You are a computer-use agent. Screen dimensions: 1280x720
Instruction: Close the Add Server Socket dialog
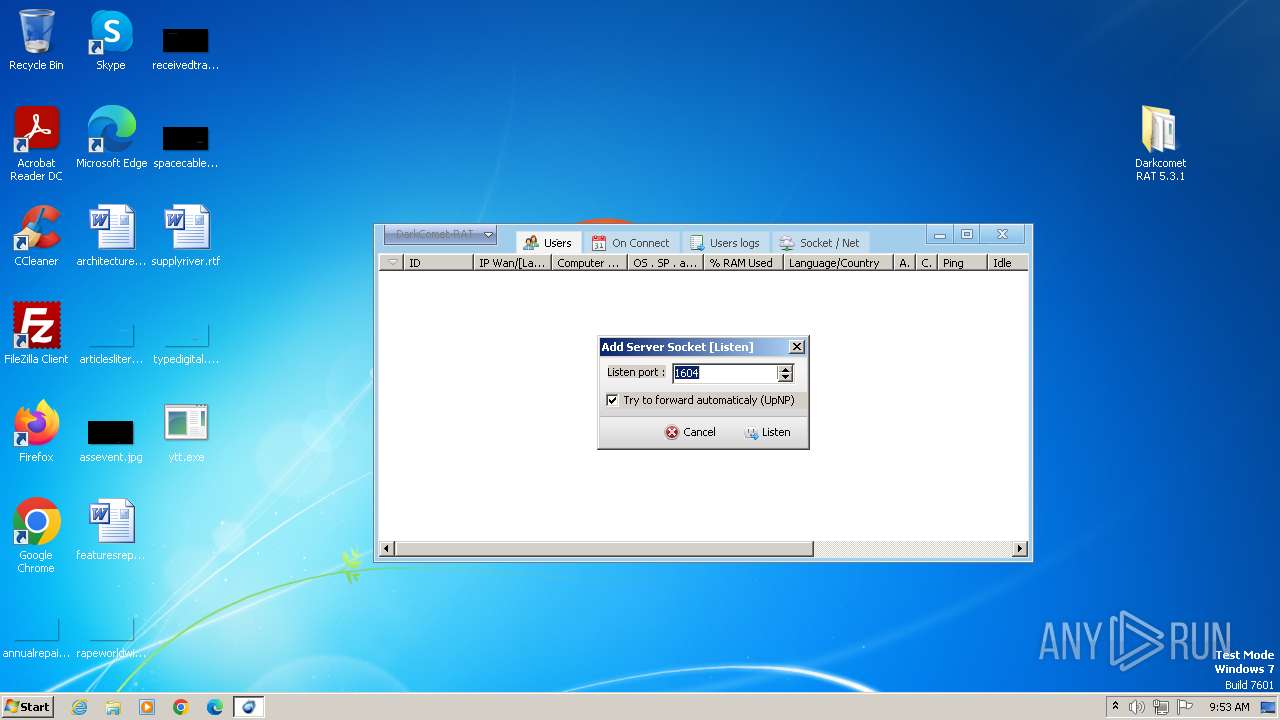pyautogui.click(x=796, y=347)
